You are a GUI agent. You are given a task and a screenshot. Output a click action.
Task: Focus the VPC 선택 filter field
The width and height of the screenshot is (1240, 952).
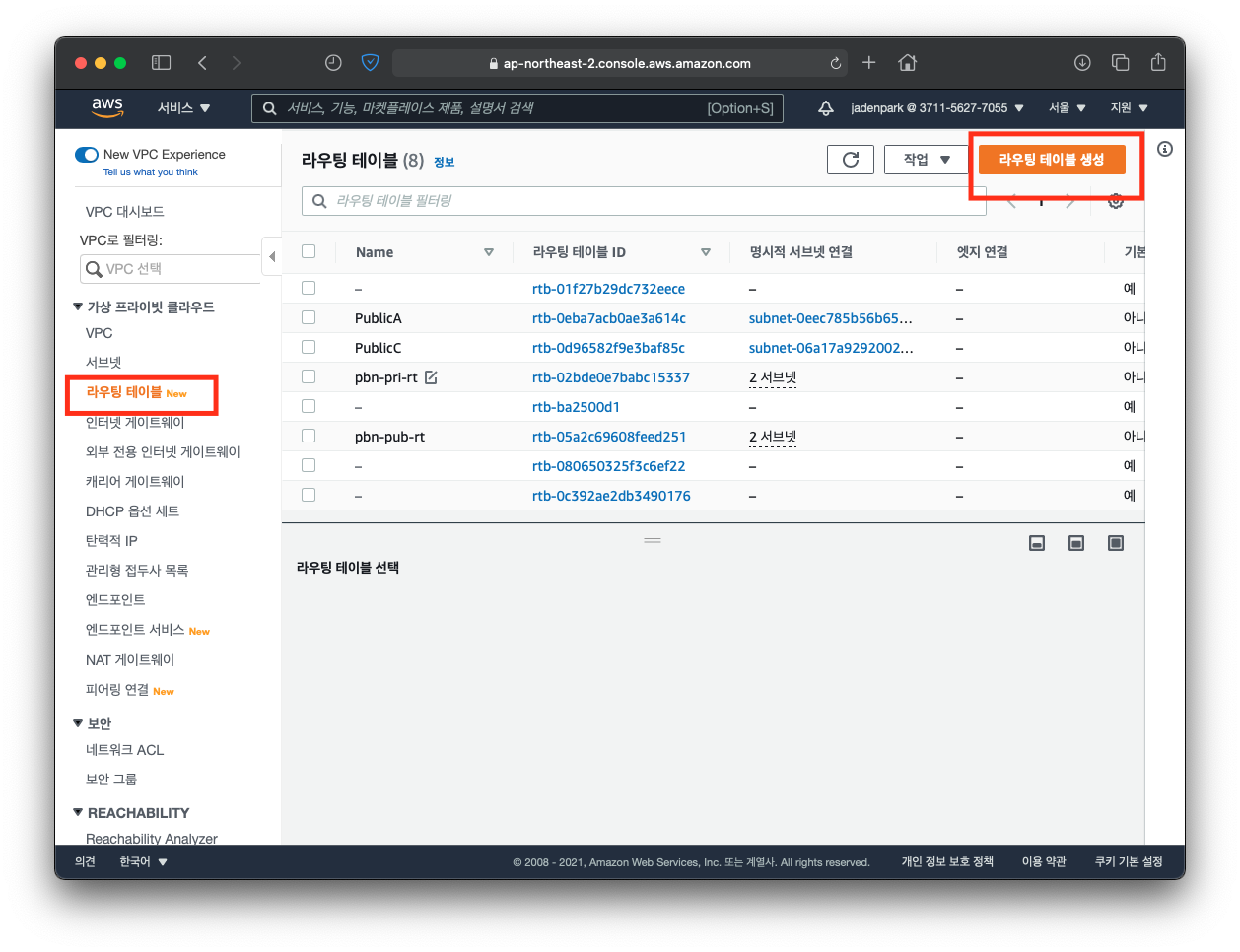click(170, 269)
